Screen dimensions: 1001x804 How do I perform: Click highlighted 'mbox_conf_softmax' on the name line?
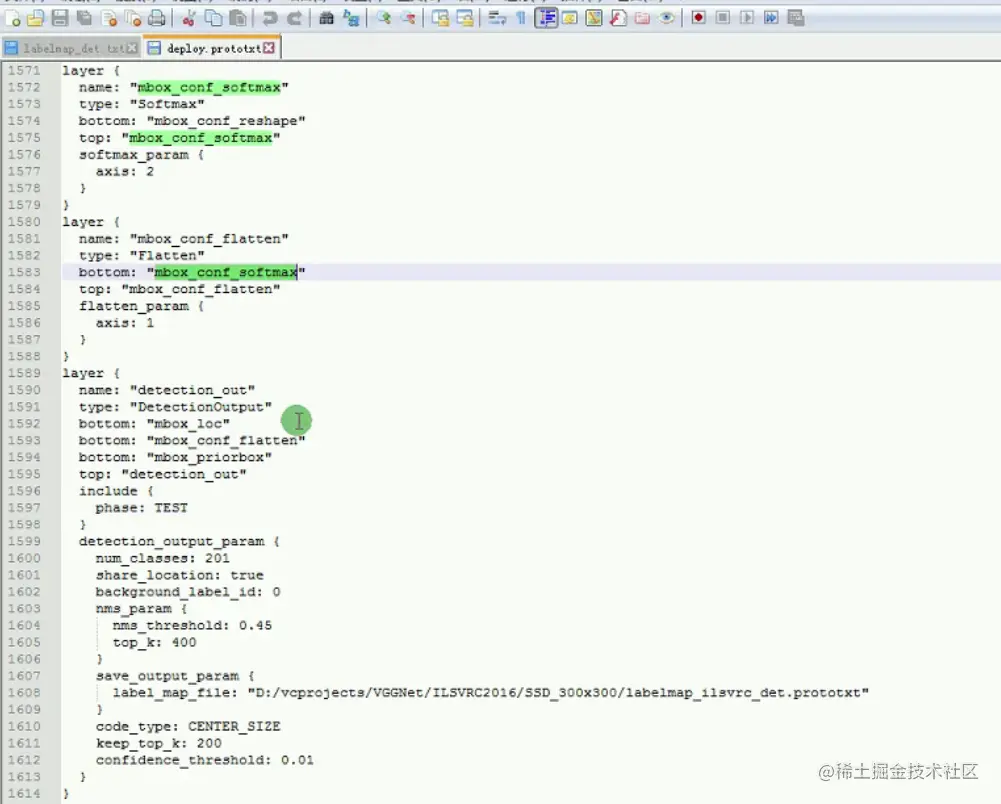[209, 87]
